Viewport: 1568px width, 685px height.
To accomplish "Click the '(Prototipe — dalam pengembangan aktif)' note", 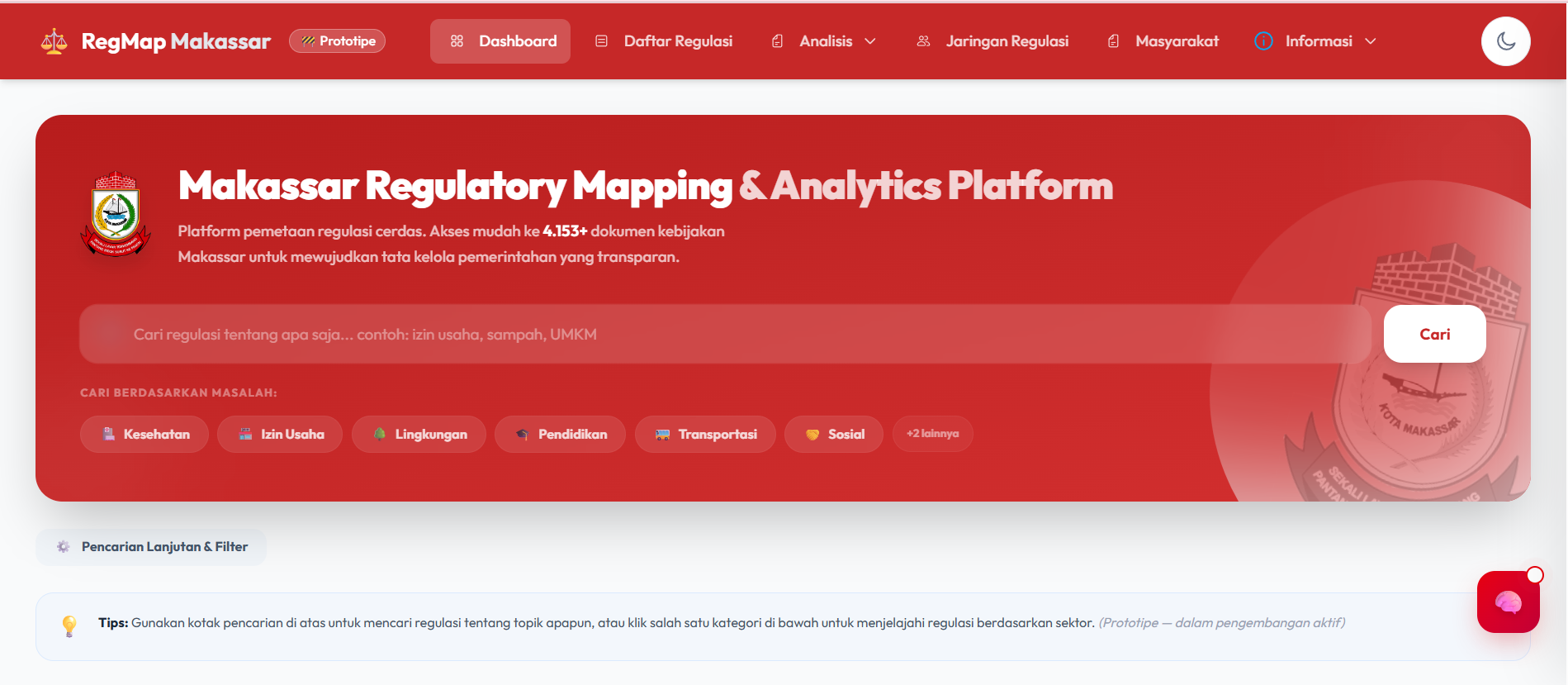I will click(1222, 623).
